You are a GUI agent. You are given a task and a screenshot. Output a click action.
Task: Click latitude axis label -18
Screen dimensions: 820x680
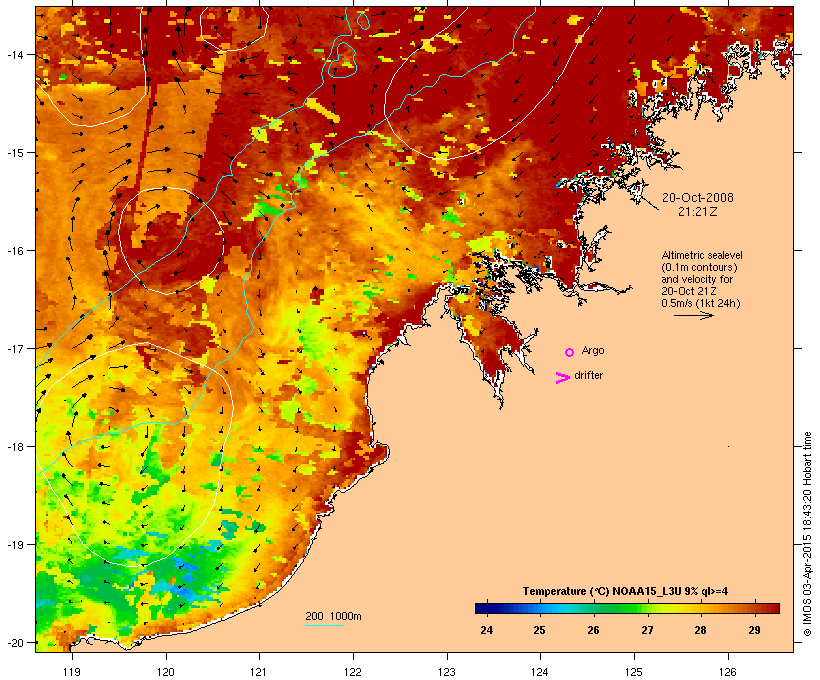pyautogui.click(x=14, y=447)
